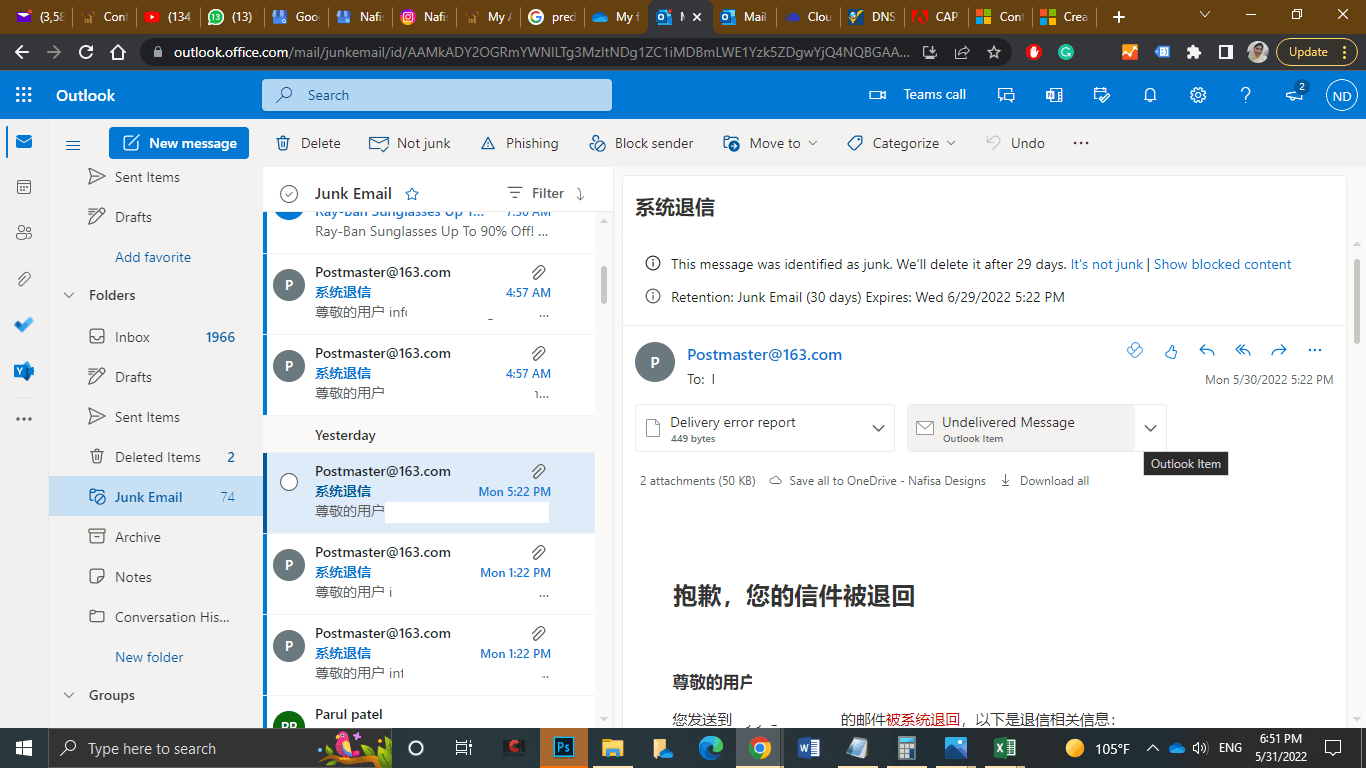Toggle the hamburger navigation pane button

tap(73, 144)
